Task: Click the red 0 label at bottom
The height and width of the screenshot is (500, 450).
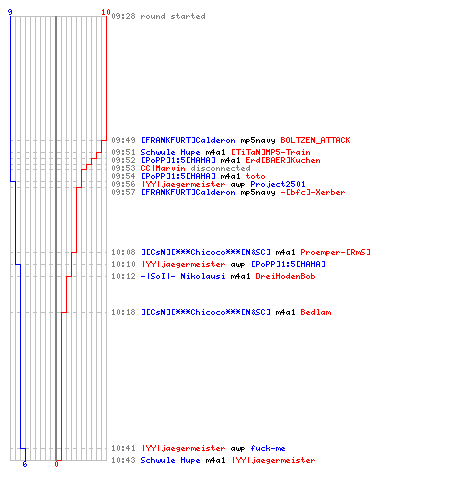Action: [x=56, y=464]
